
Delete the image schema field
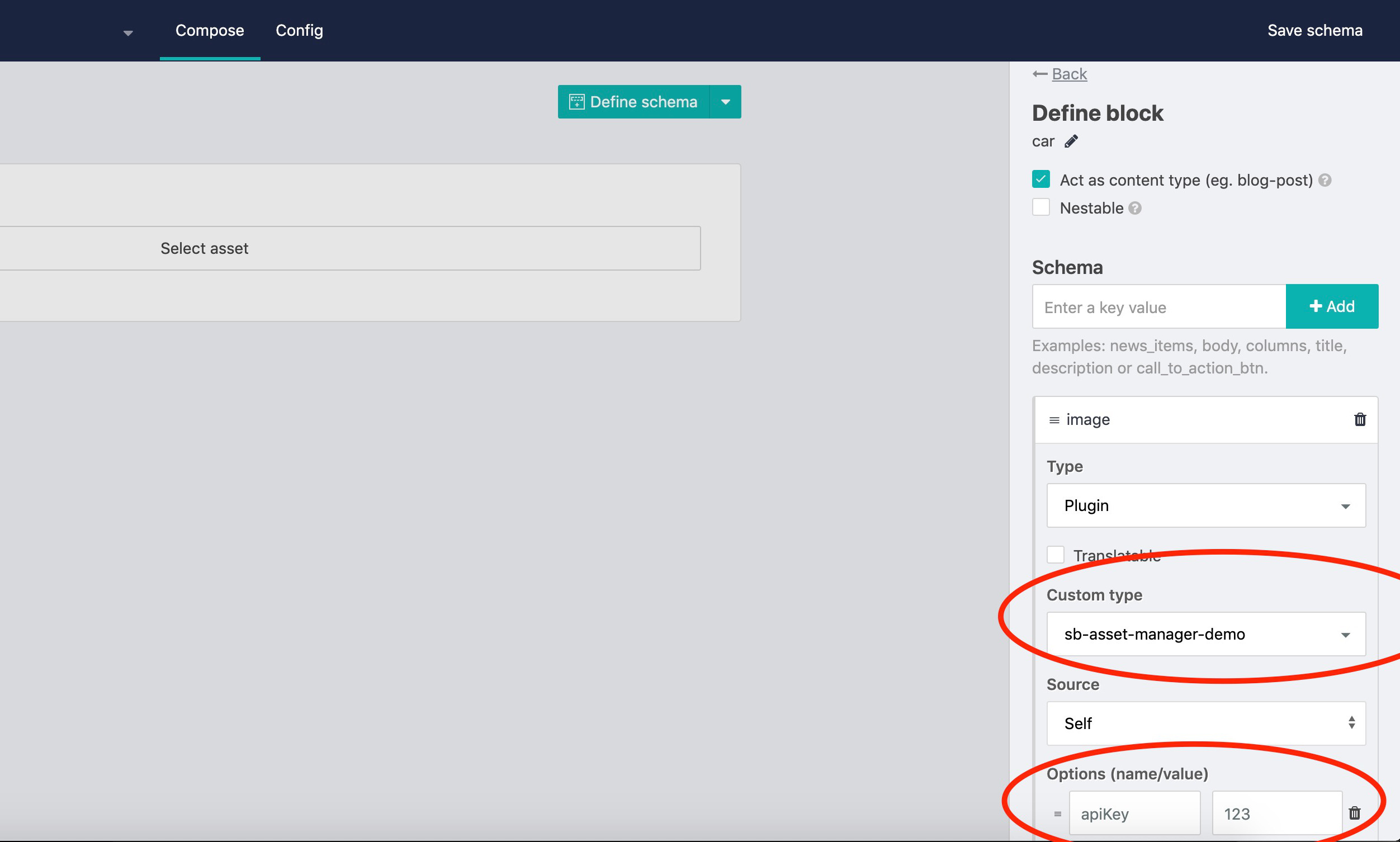point(1360,420)
